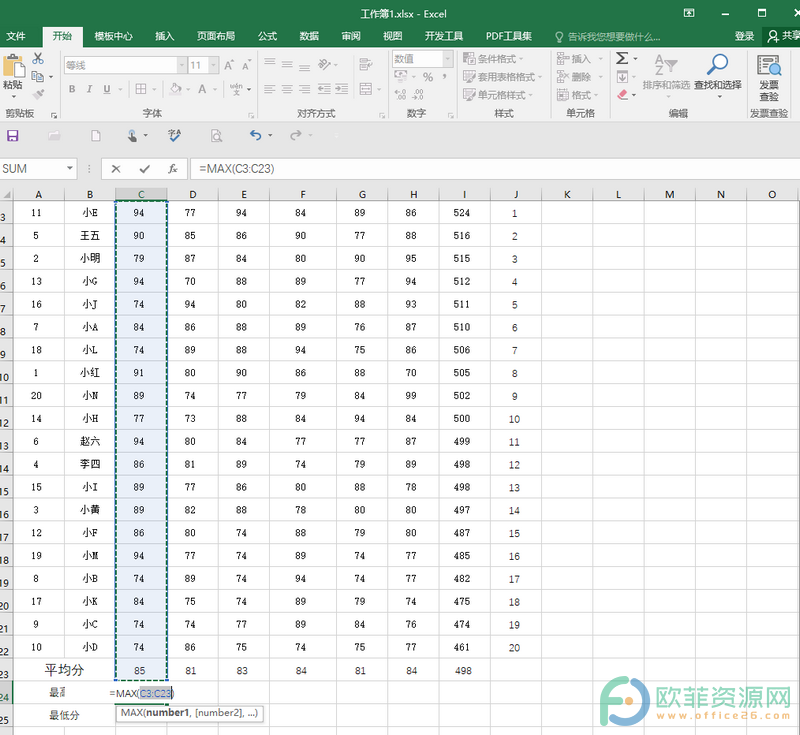Click the Redo arrow icon
Viewport: 800px width, 735px height.
pos(295,135)
